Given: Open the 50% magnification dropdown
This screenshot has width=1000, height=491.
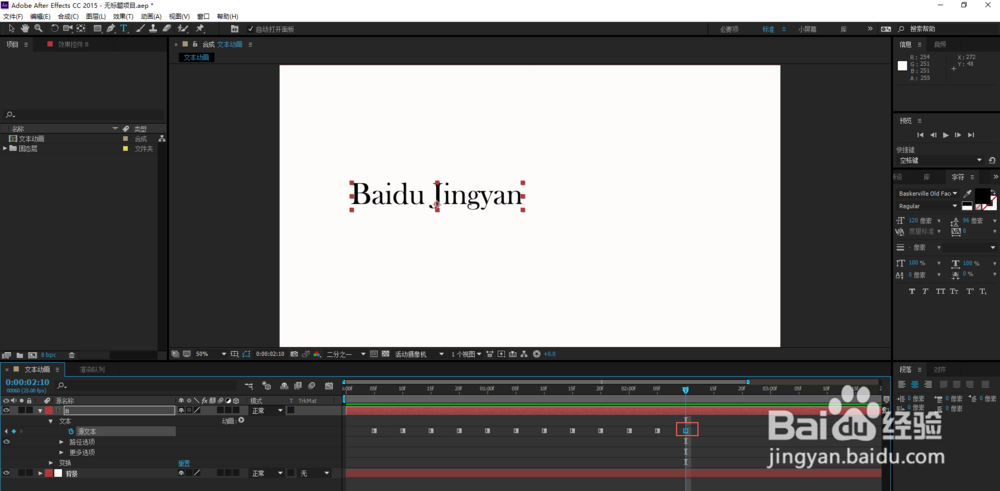Looking at the screenshot, I should 210,353.
